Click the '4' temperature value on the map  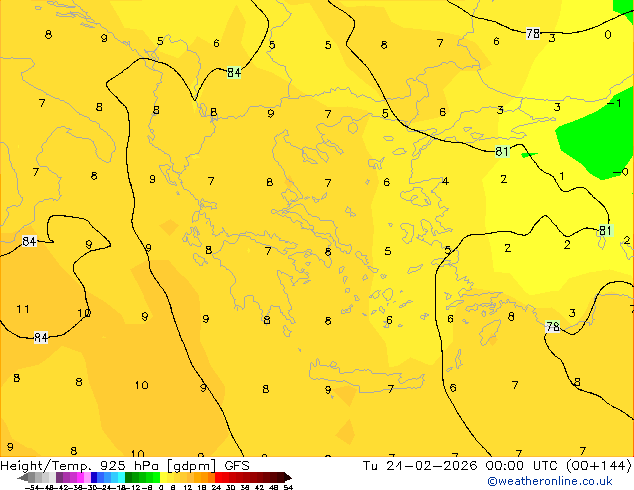click(445, 181)
